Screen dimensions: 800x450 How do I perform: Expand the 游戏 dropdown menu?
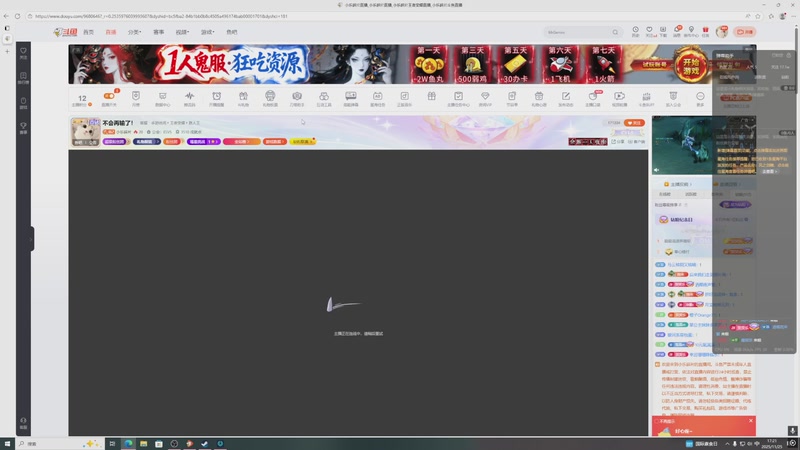coord(207,32)
